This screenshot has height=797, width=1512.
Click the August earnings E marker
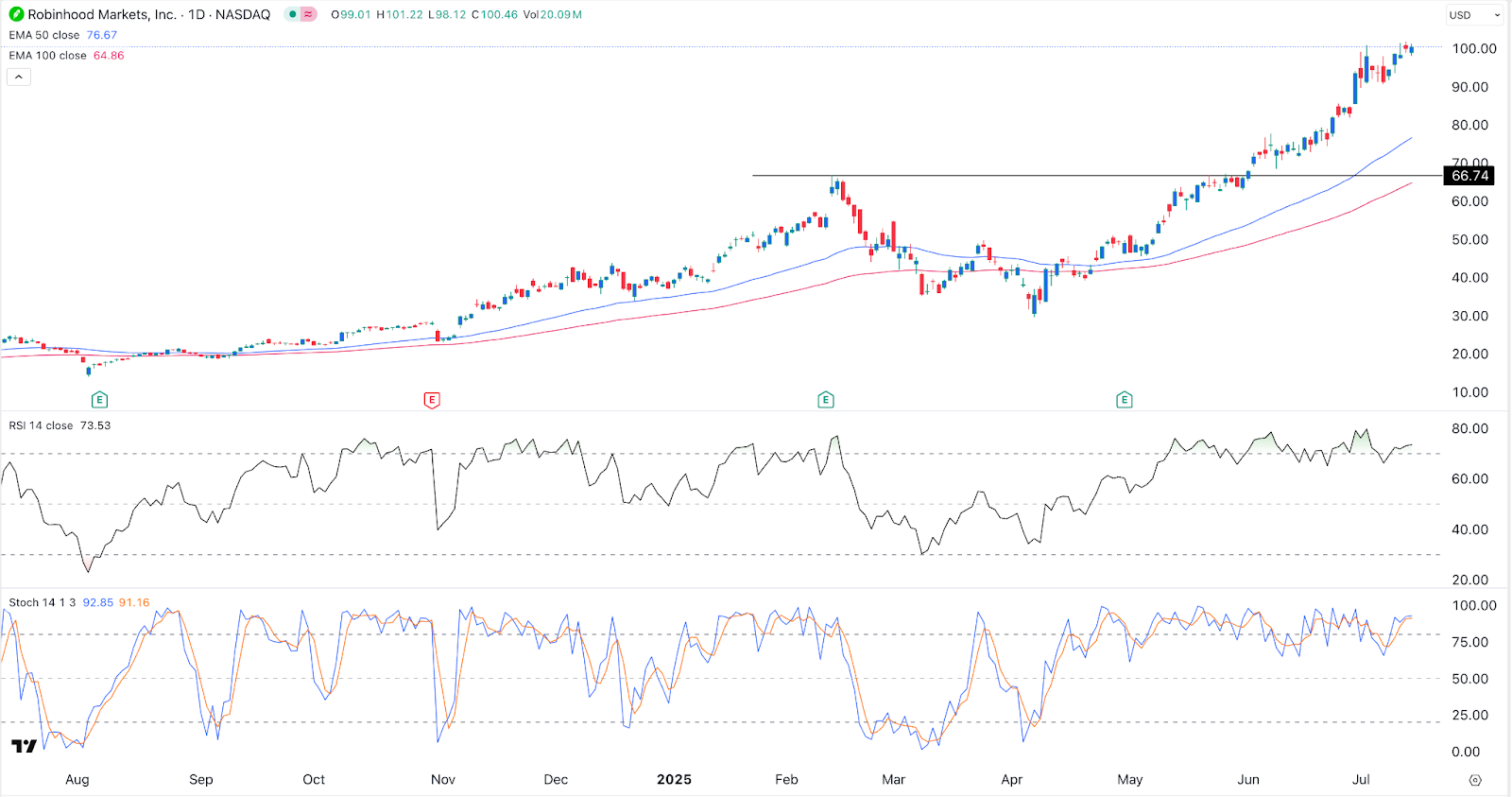[99, 400]
